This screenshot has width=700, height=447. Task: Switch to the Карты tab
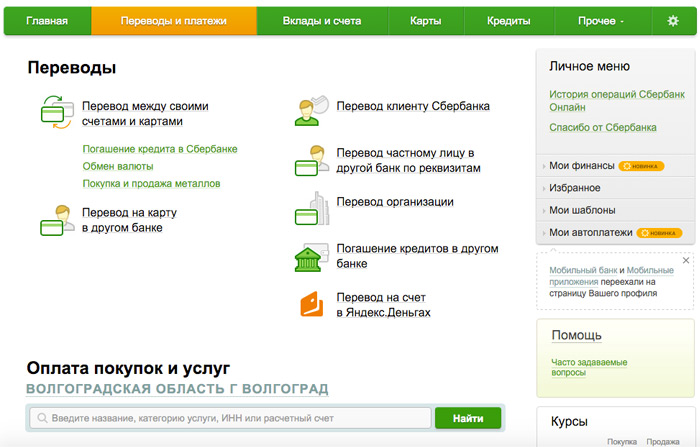[425, 21]
